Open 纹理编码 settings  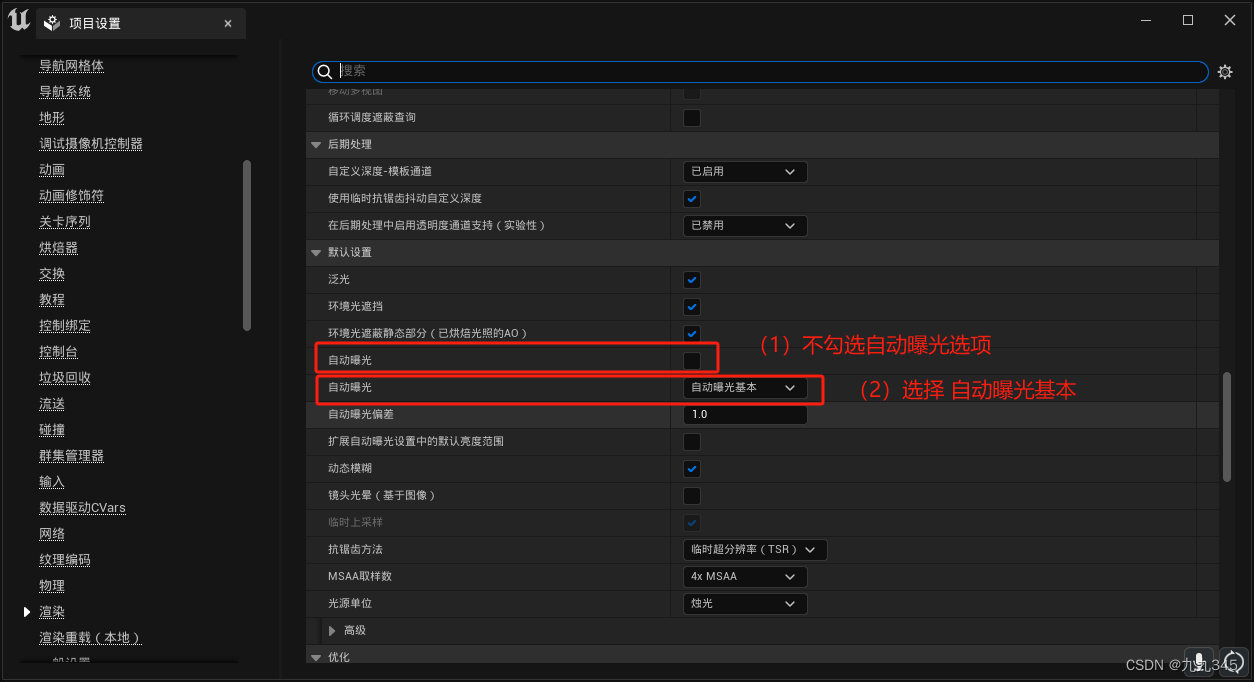click(x=65, y=560)
